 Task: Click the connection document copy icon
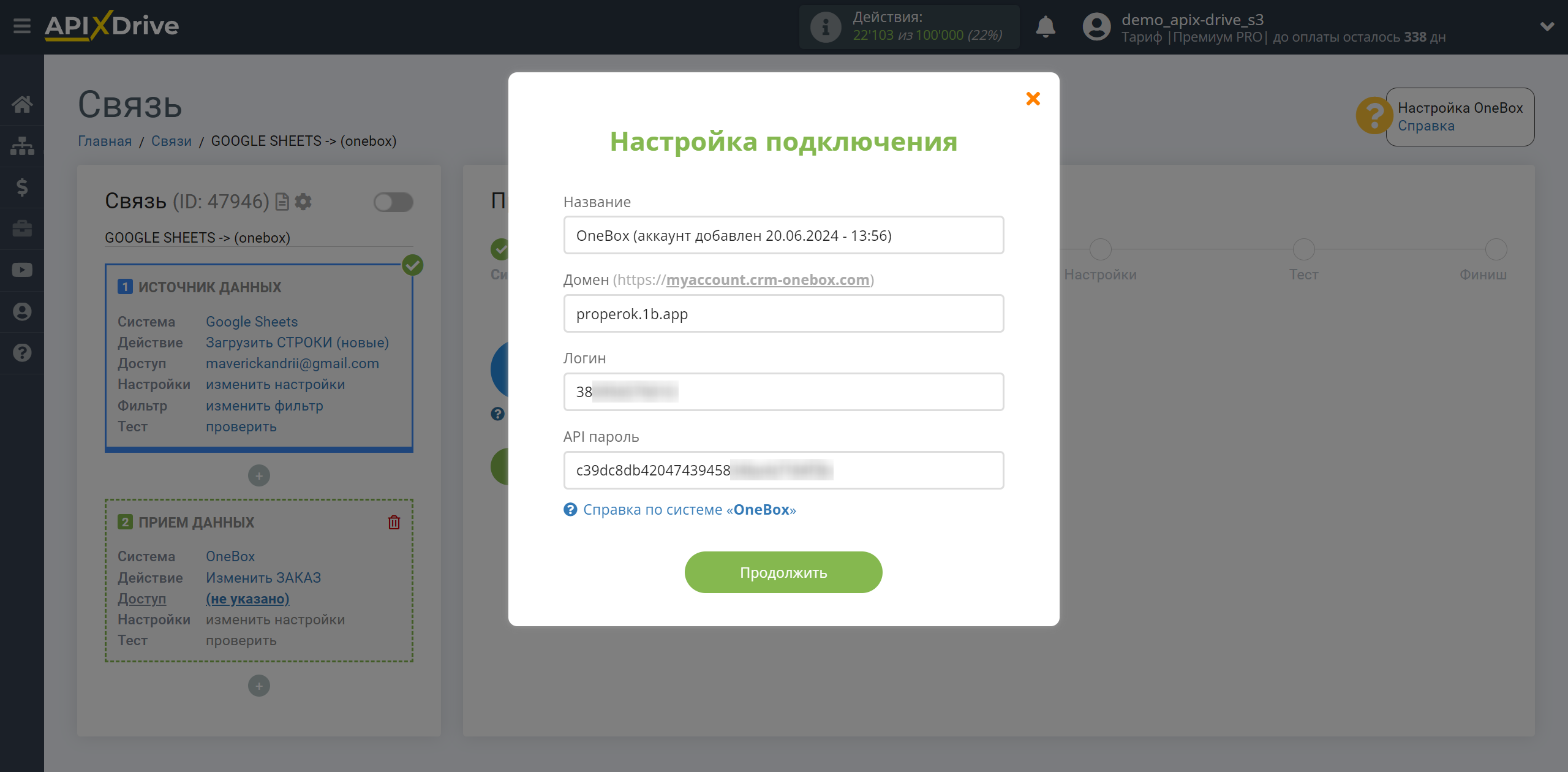click(x=282, y=202)
